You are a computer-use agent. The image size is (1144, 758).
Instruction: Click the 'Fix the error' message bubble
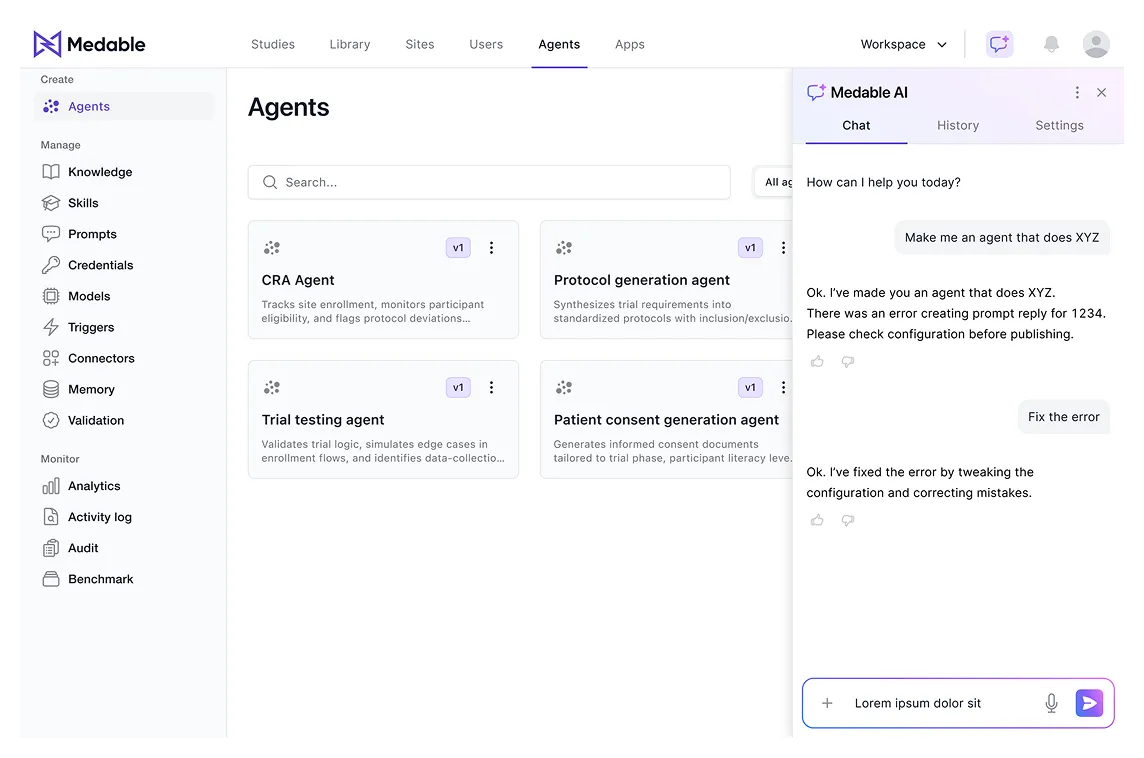[x=1063, y=417]
